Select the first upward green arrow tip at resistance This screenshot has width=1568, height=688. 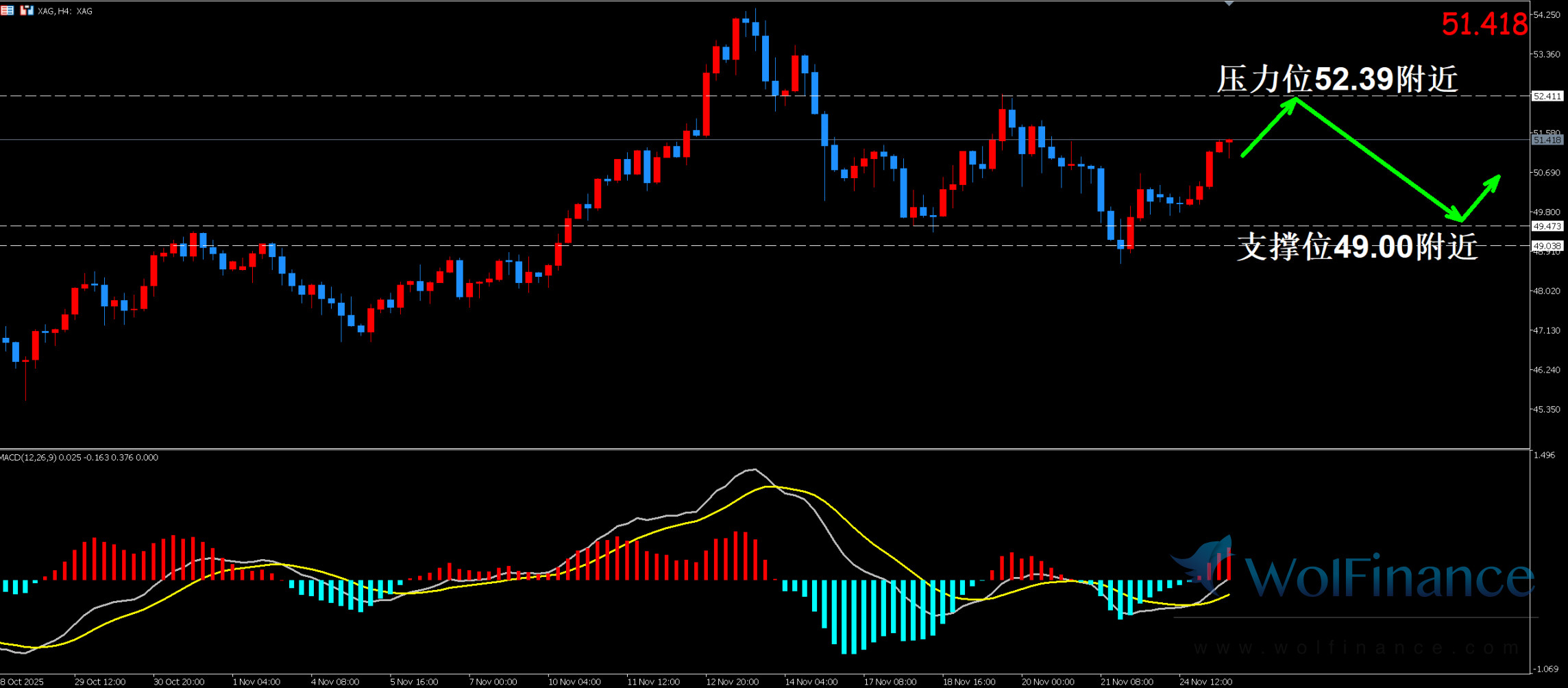(x=1295, y=100)
